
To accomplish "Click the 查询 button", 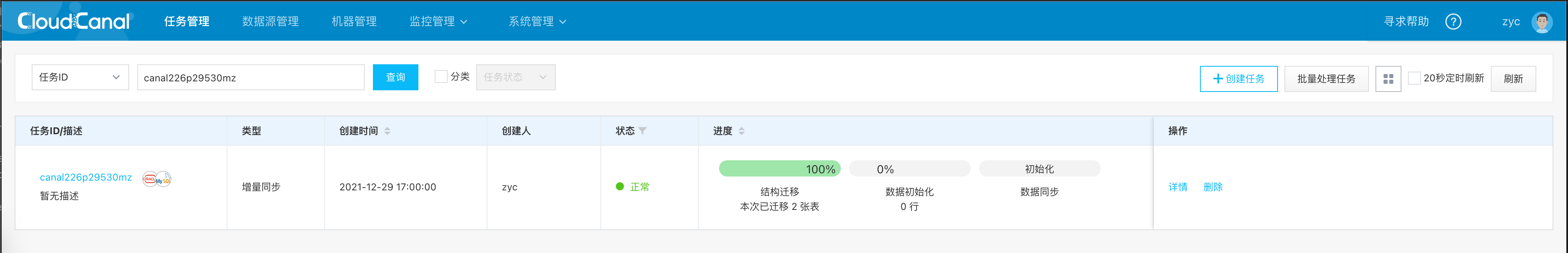I will [395, 77].
